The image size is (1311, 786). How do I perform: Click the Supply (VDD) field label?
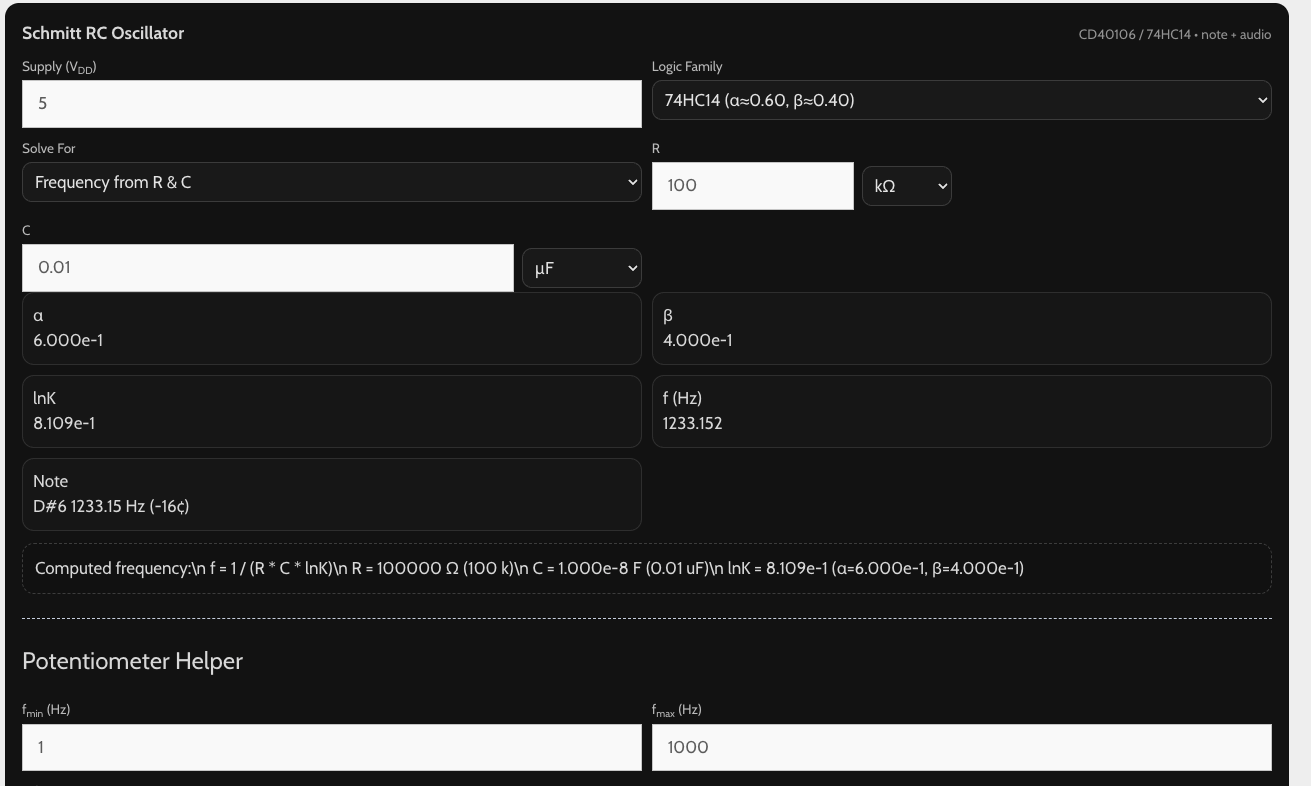(60, 67)
